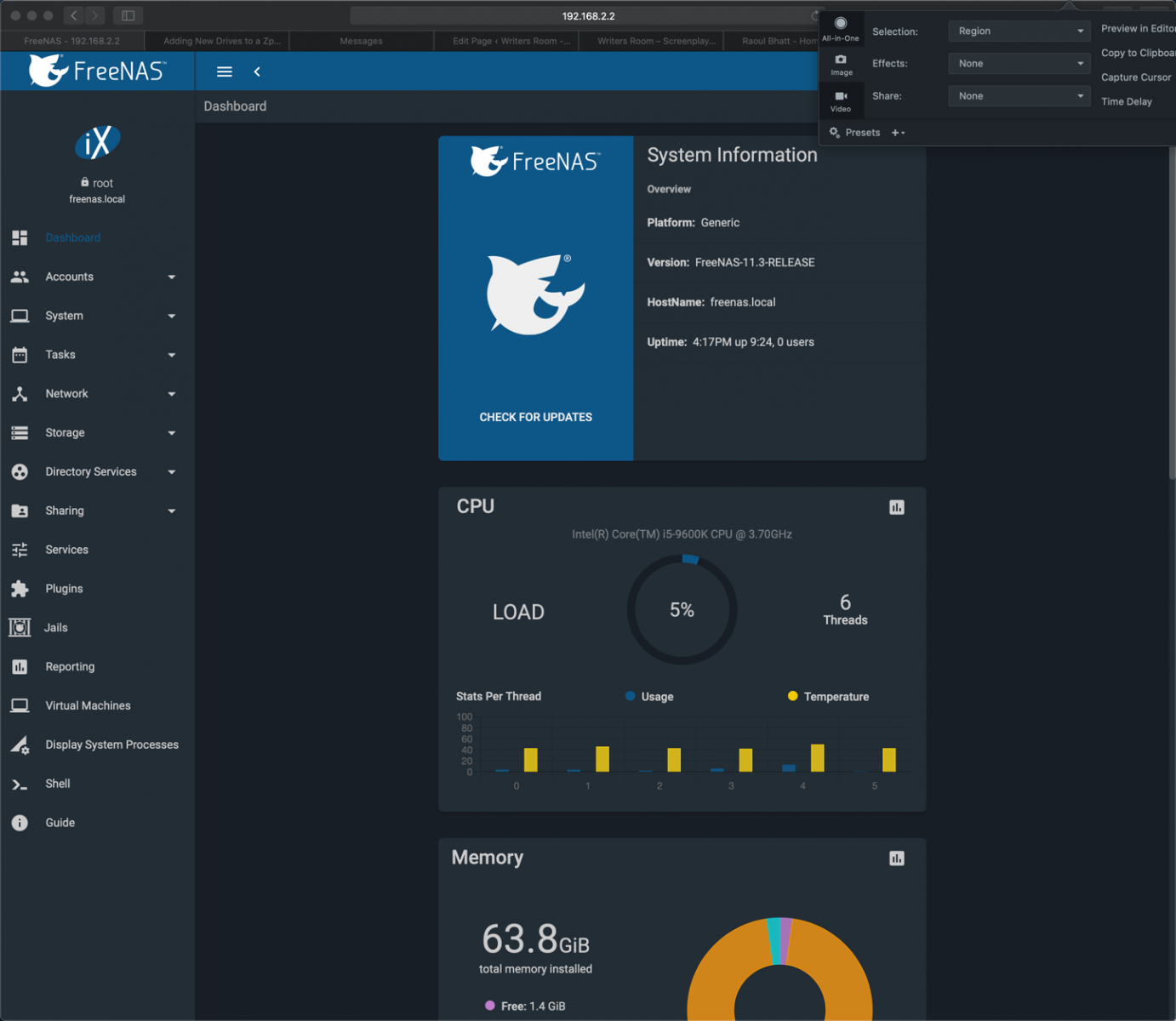Toggle Capture Cursor option

[x=1136, y=77]
